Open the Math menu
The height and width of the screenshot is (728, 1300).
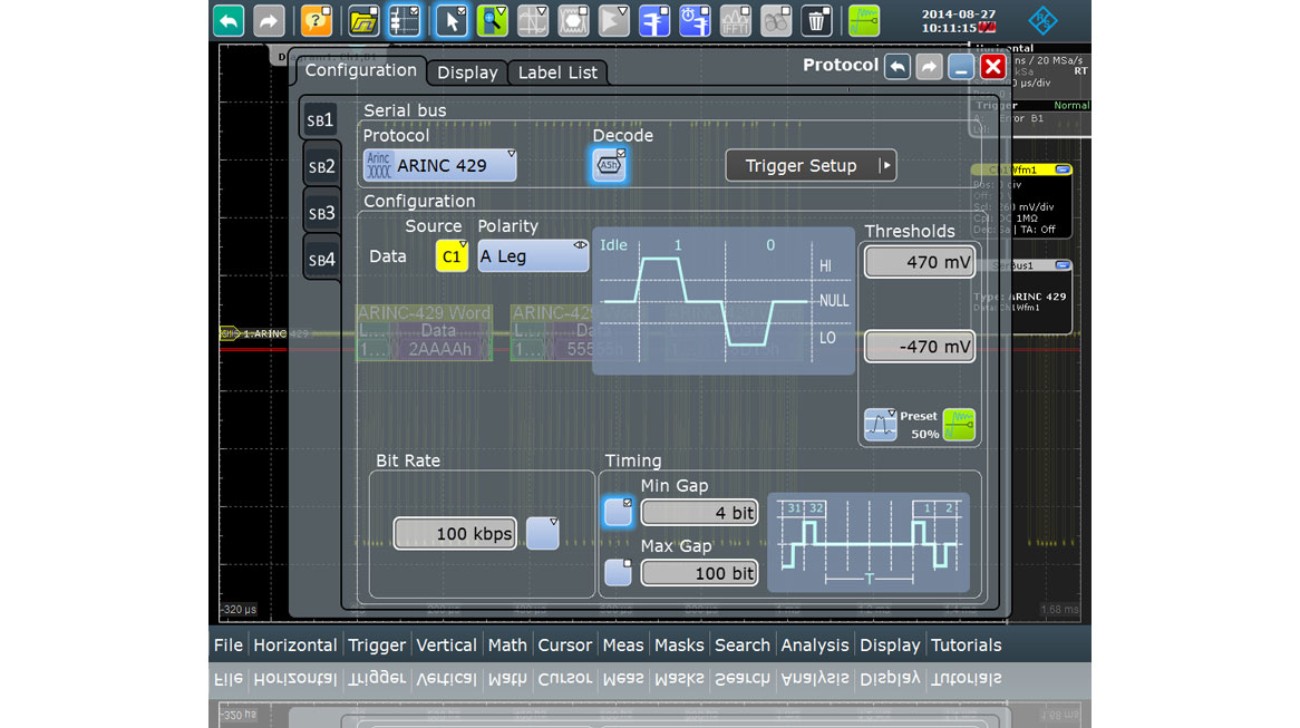pos(507,645)
